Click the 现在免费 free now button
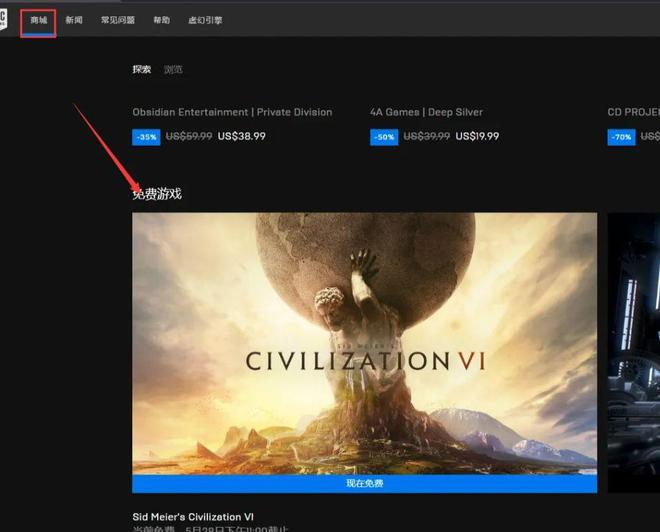Screen dimensions: 660x532 point(365,484)
